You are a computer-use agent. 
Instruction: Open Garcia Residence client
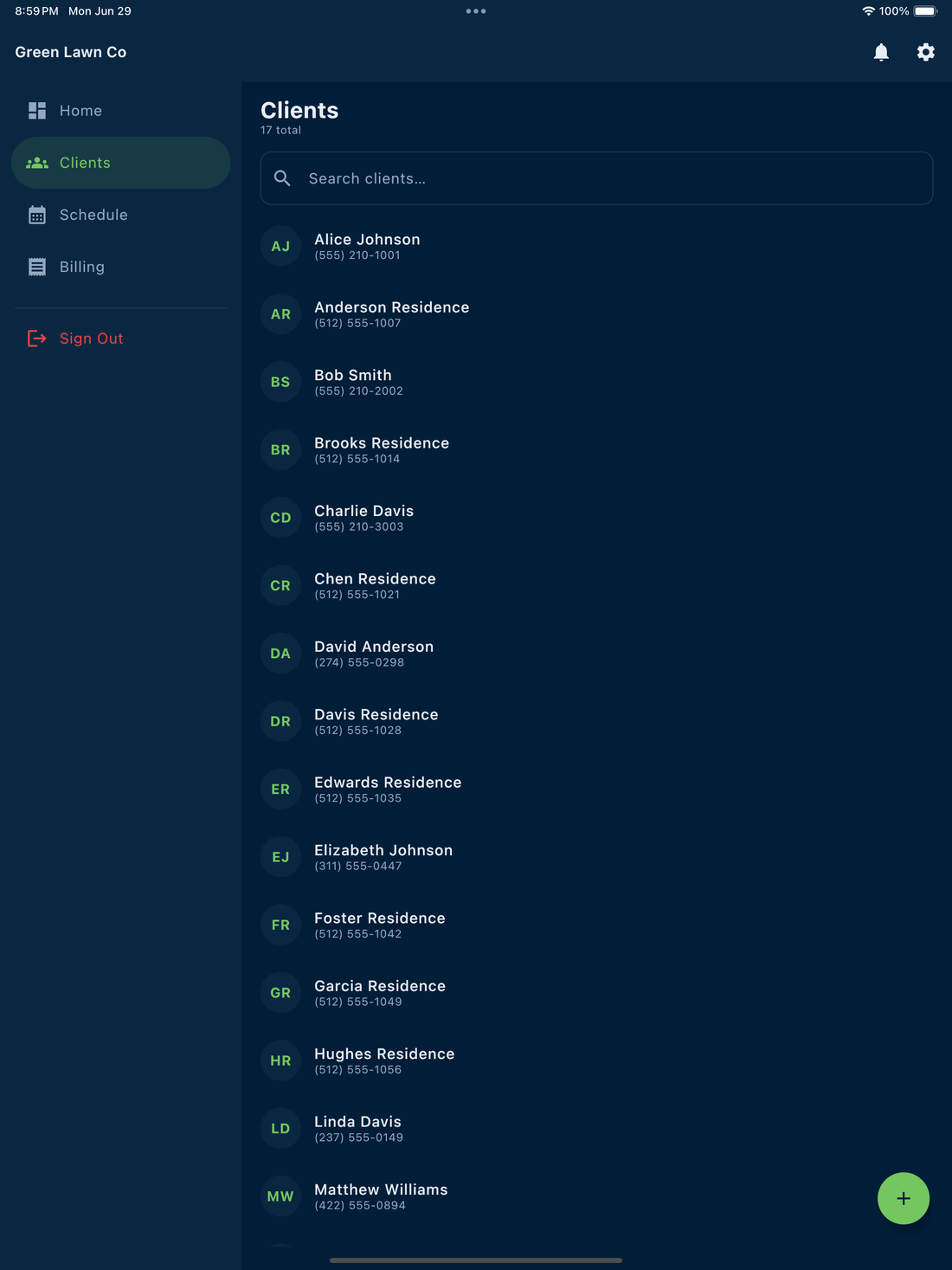[596, 992]
